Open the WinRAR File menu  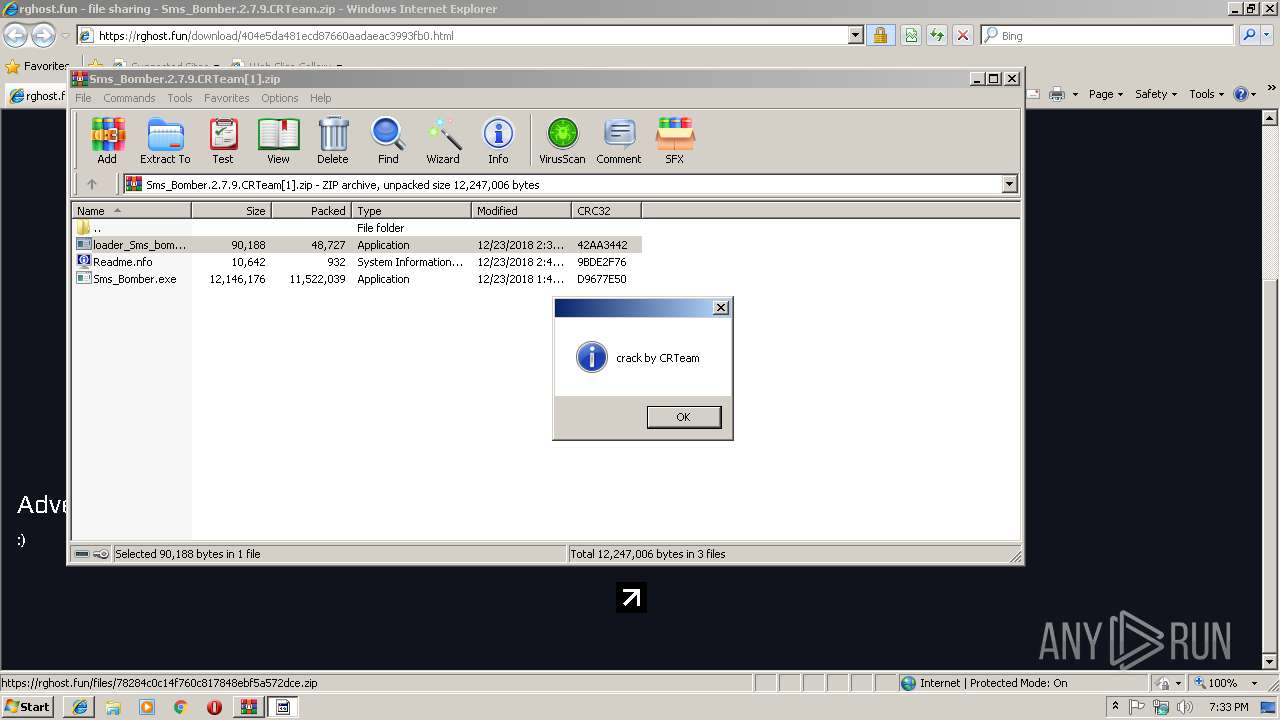83,98
